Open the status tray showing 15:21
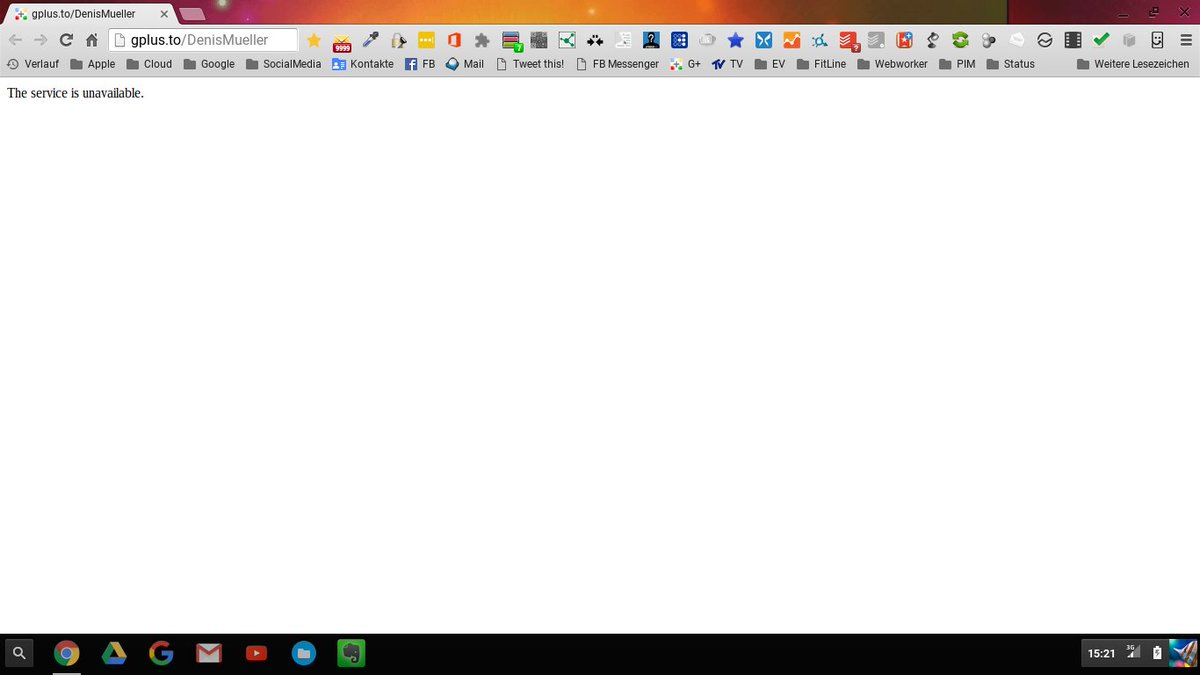This screenshot has height=675, width=1200. coord(1139,653)
